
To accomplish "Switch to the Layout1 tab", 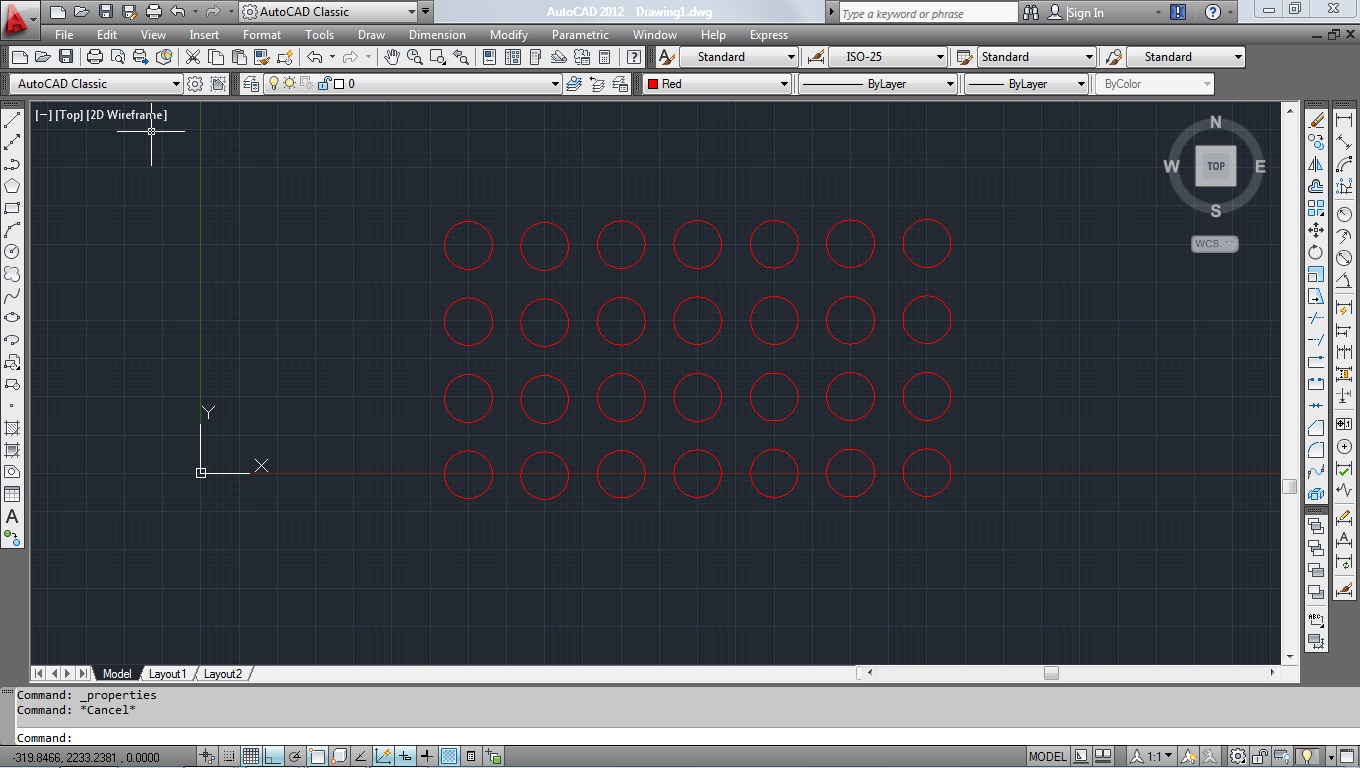I will 167,674.
